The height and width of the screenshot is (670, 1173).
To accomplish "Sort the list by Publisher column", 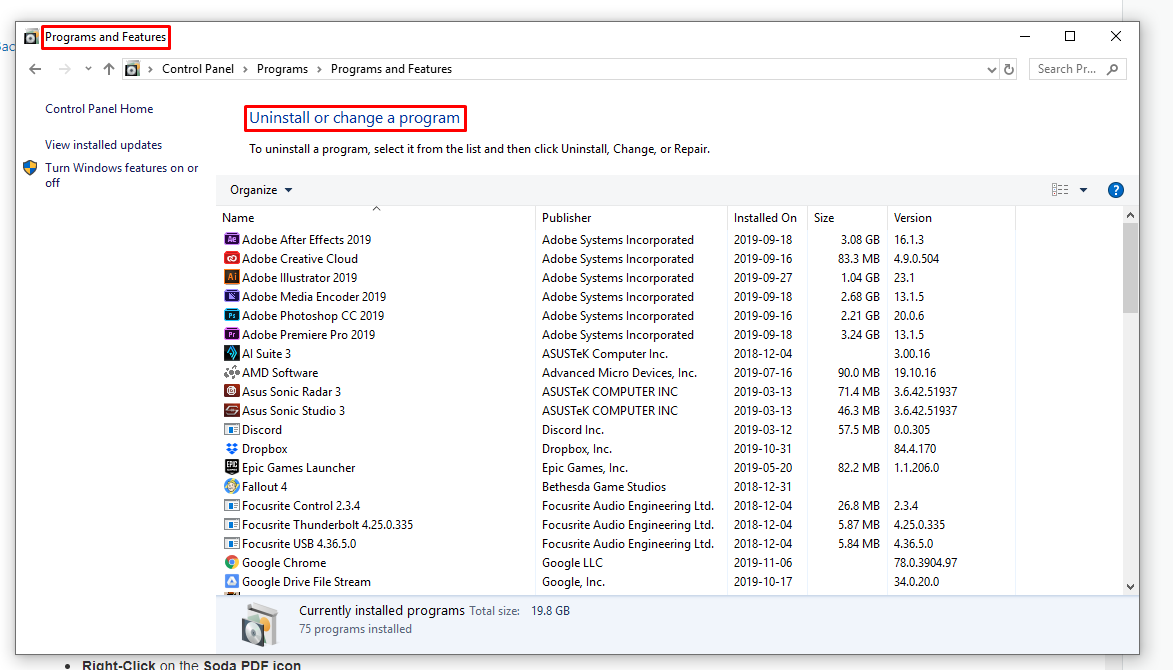I will [631, 218].
